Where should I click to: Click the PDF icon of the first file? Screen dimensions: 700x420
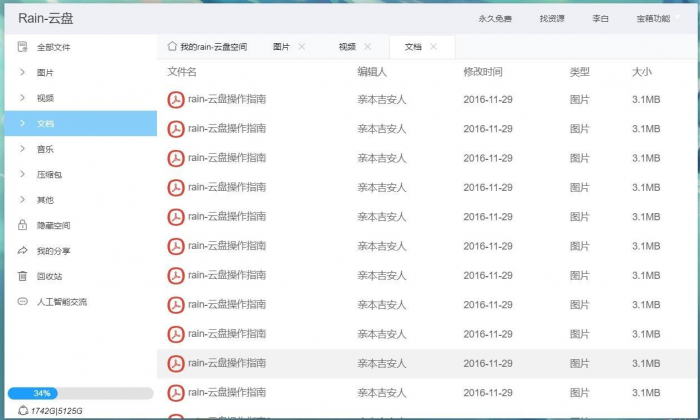pos(176,98)
